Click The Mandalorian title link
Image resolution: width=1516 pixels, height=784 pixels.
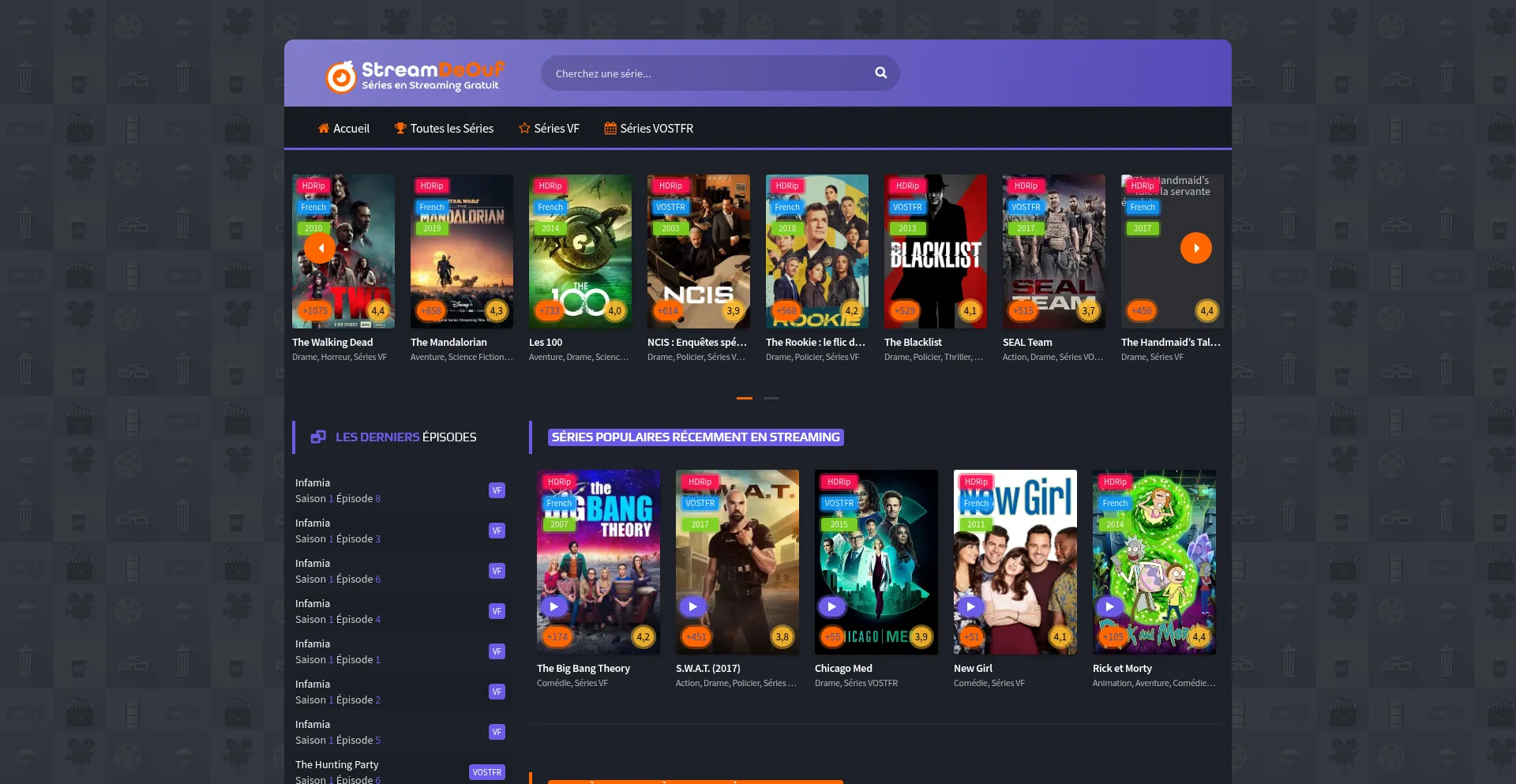448,342
